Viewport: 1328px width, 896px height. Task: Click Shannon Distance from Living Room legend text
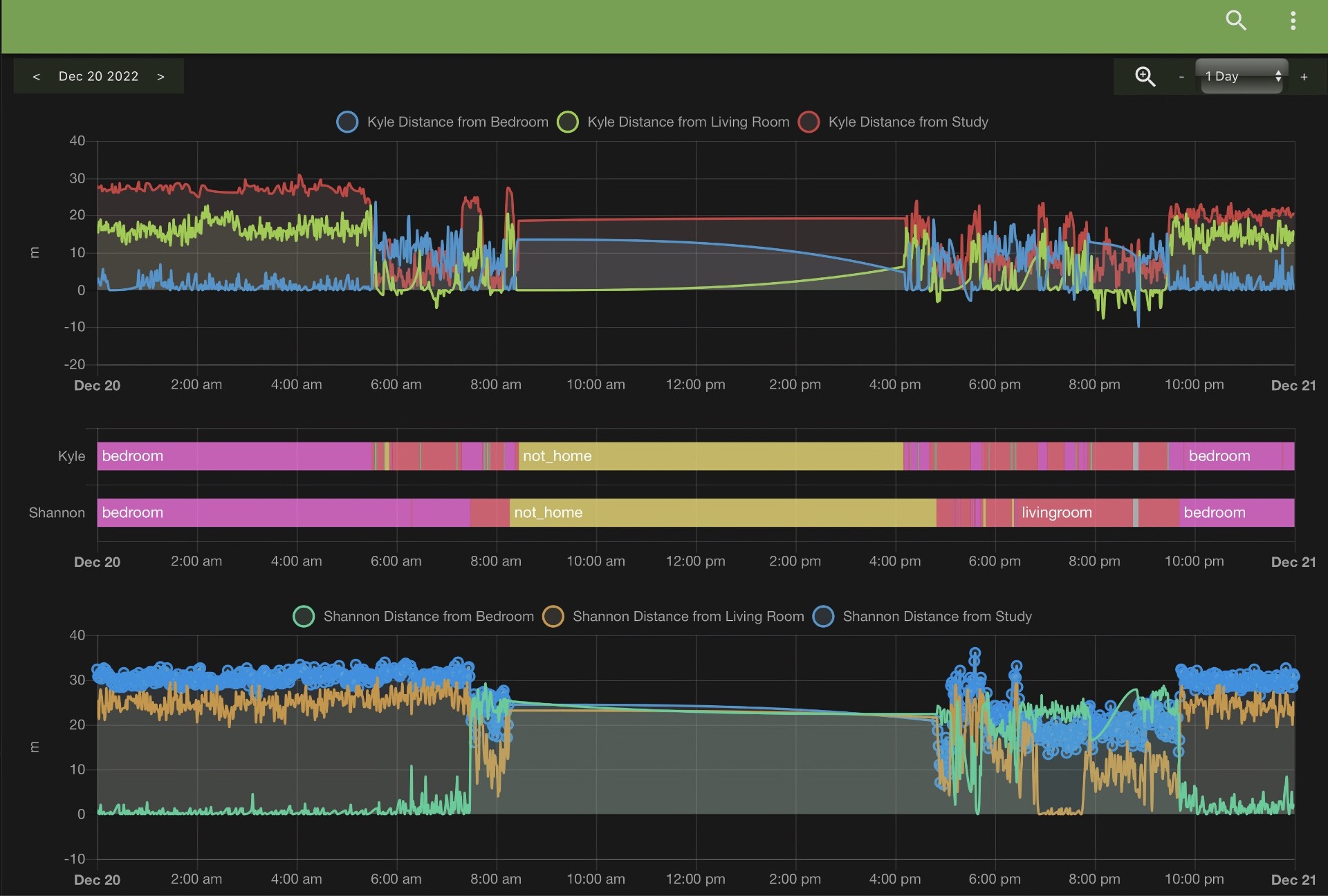688,617
